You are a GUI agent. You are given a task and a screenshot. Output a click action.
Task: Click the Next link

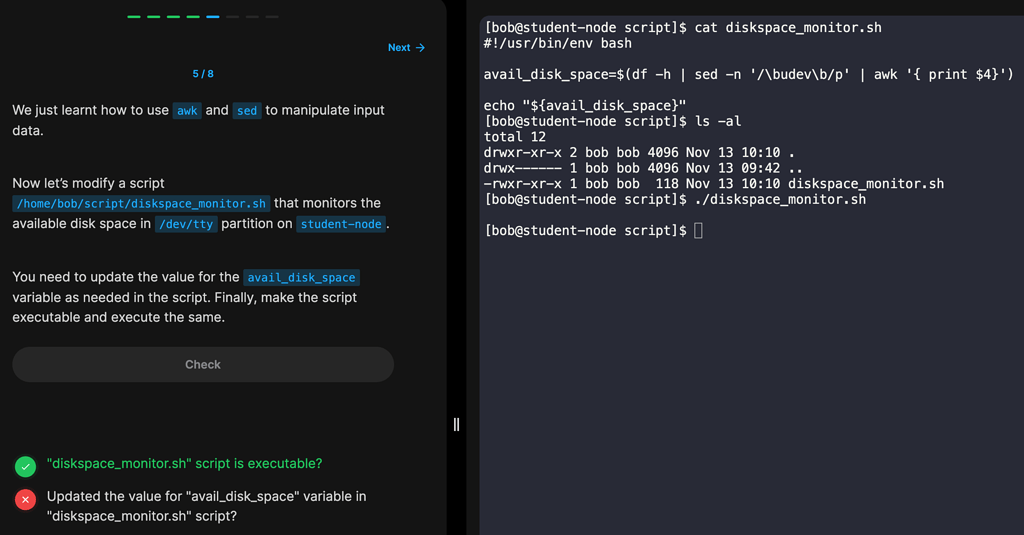399,47
